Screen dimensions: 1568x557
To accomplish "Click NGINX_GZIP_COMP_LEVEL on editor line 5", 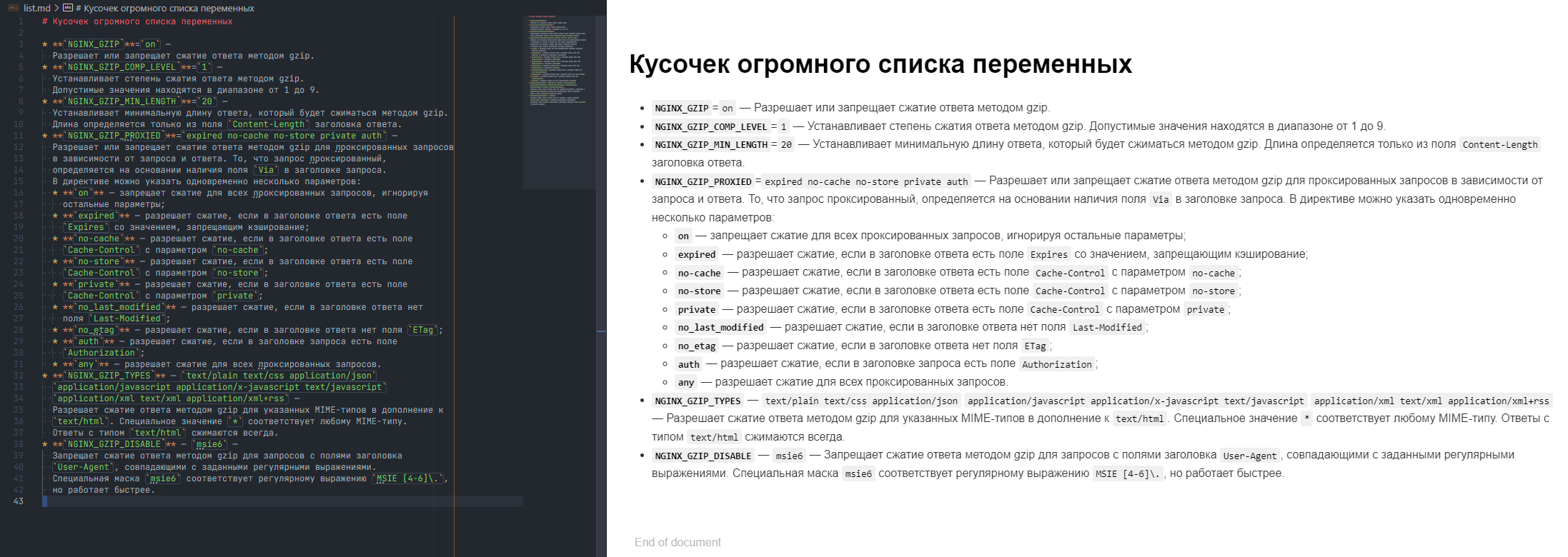I will 121,67.
